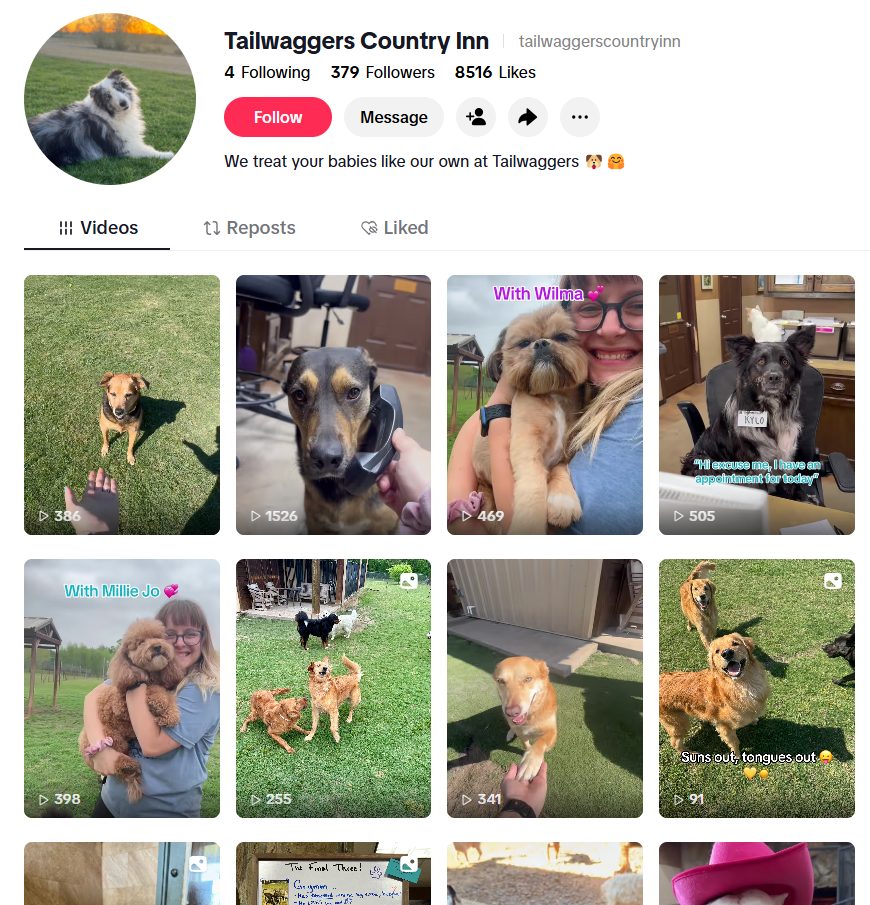The image size is (870, 905).
Task: Click the photo icon on the Suns out post
Action: pyautogui.click(x=832, y=581)
